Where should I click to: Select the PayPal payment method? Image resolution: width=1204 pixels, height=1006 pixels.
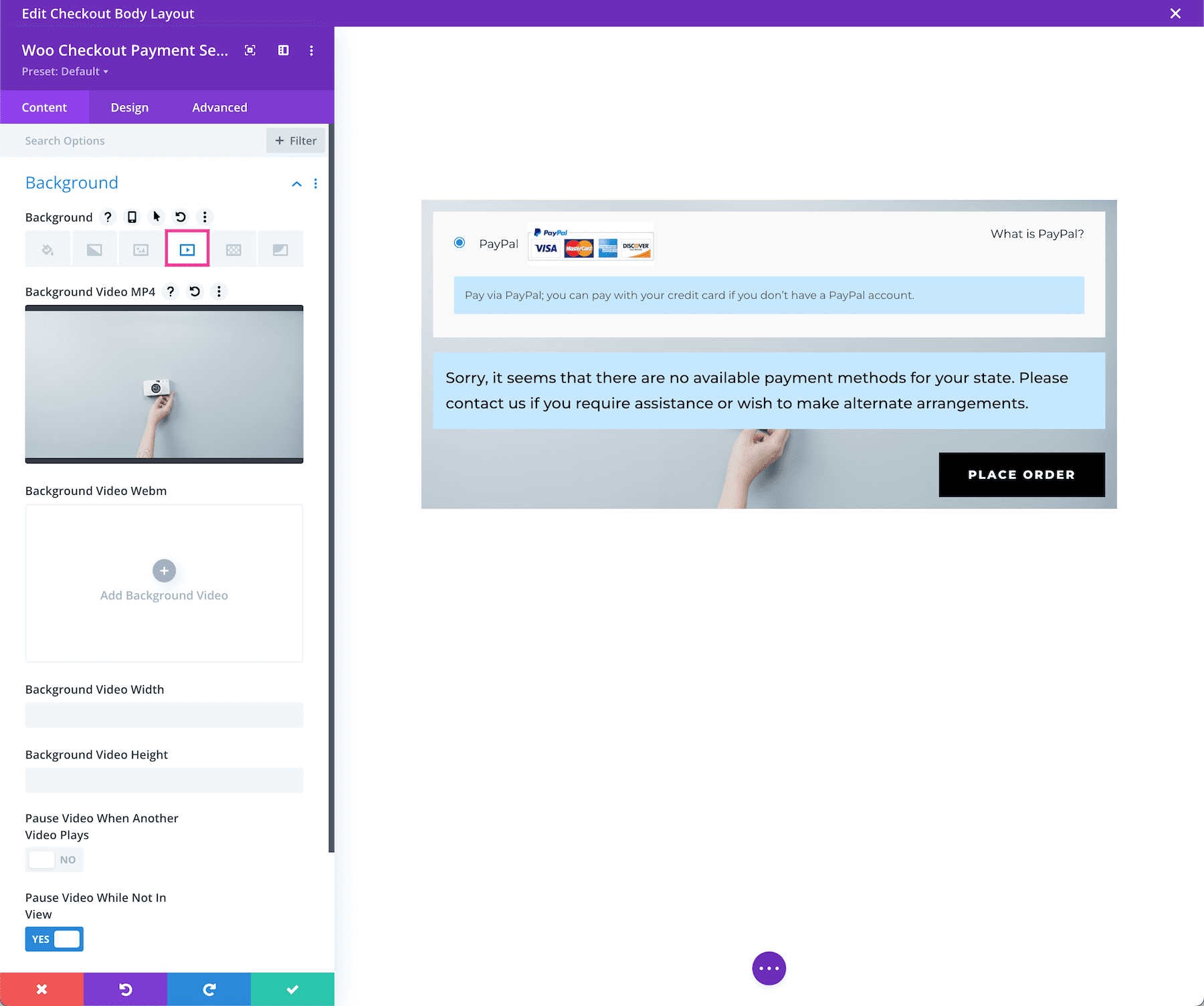[x=460, y=243]
